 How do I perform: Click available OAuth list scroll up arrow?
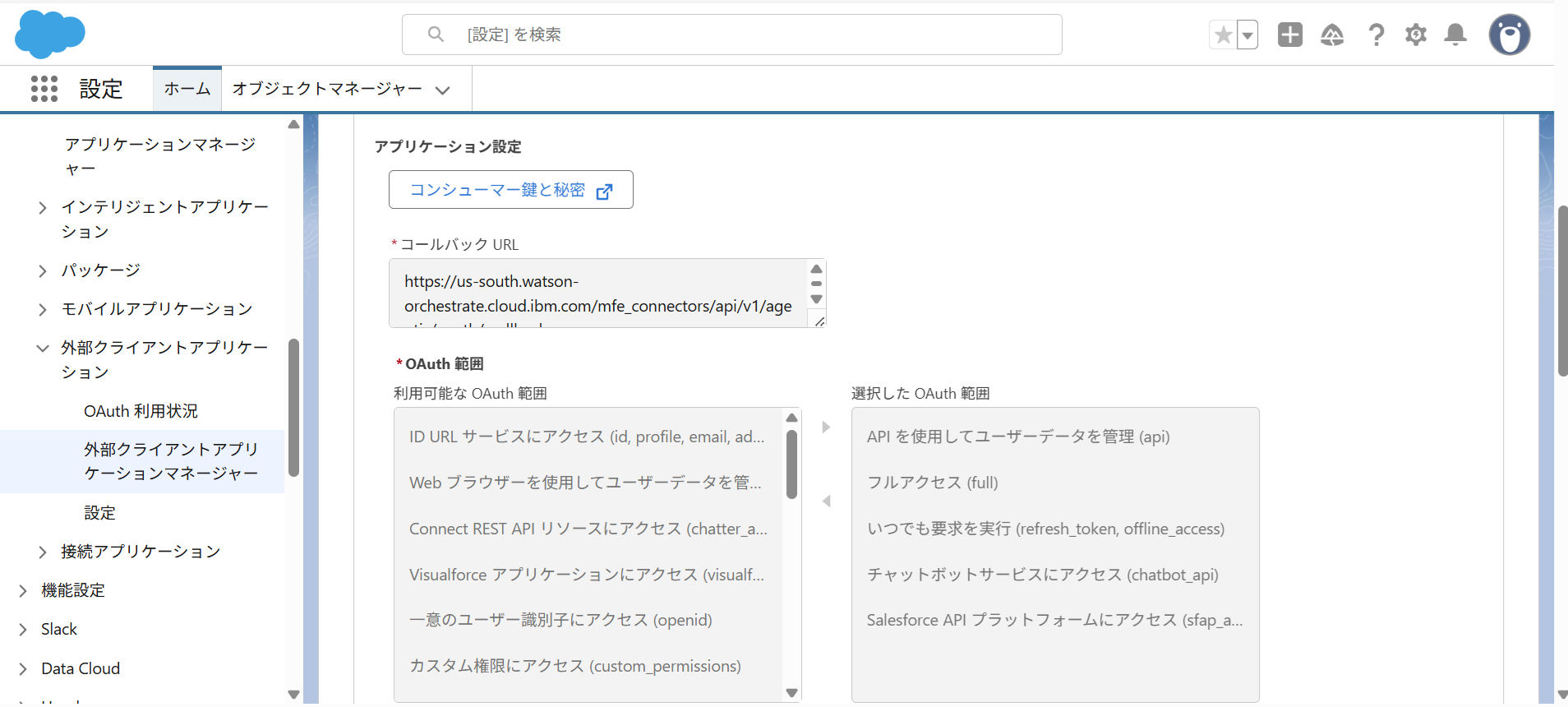point(791,418)
